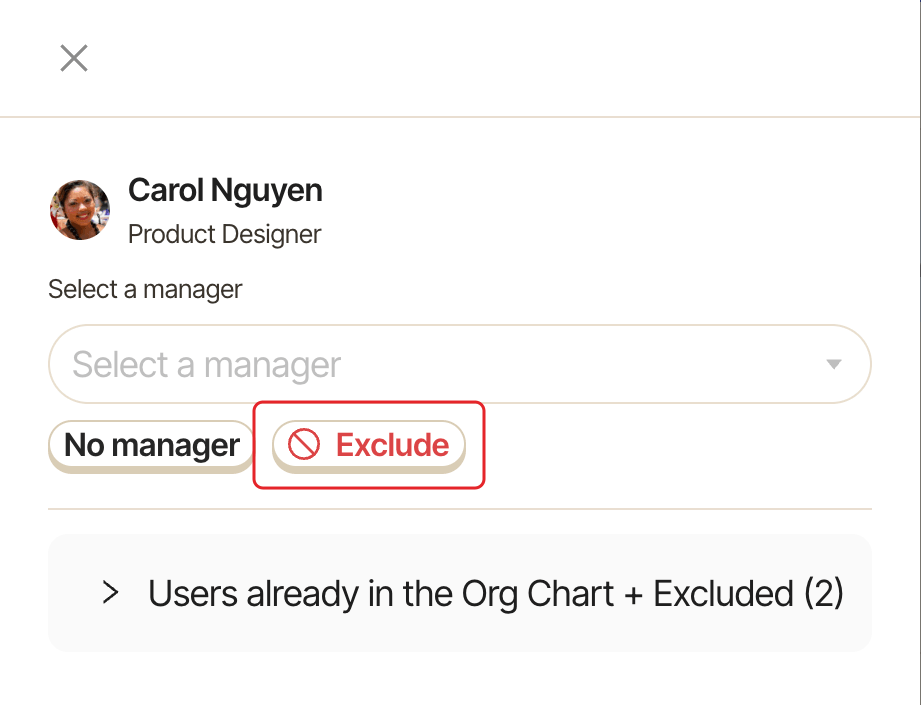921x705 pixels.
Task: Click the dropdown arrow in manager field
Action: click(833, 364)
